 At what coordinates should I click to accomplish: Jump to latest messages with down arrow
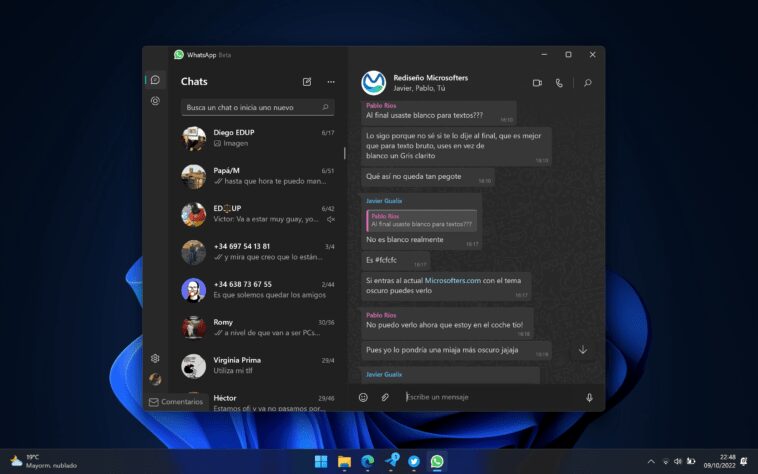point(583,350)
